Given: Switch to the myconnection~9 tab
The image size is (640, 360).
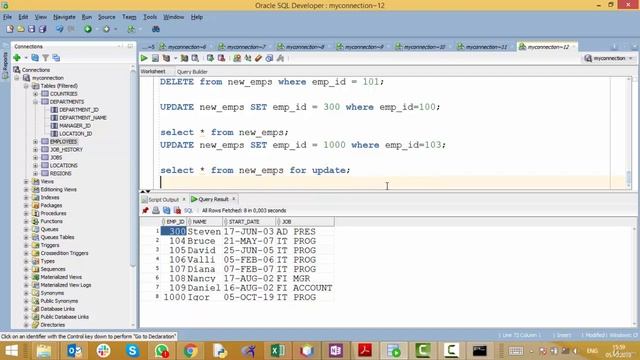Looking at the screenshot, I should pos(364,47).
